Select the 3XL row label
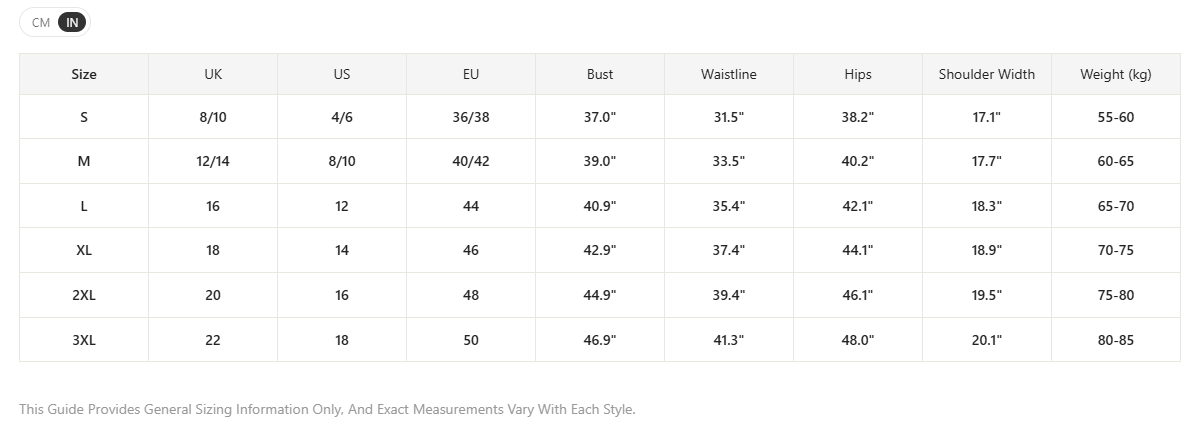 pos(84,340)
